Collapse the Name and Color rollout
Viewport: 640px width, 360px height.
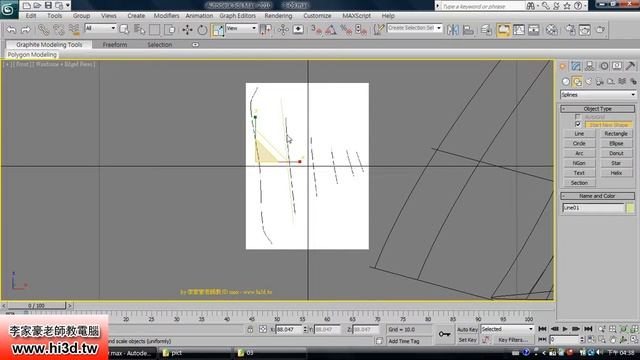click(x=598, y=196)
